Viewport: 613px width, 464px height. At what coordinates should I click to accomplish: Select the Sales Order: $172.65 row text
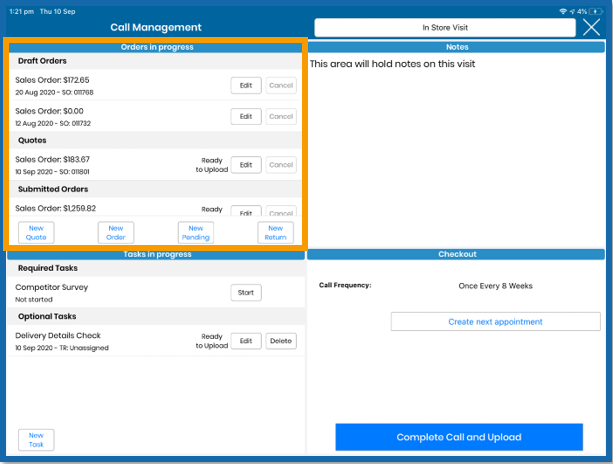[52, 80]
